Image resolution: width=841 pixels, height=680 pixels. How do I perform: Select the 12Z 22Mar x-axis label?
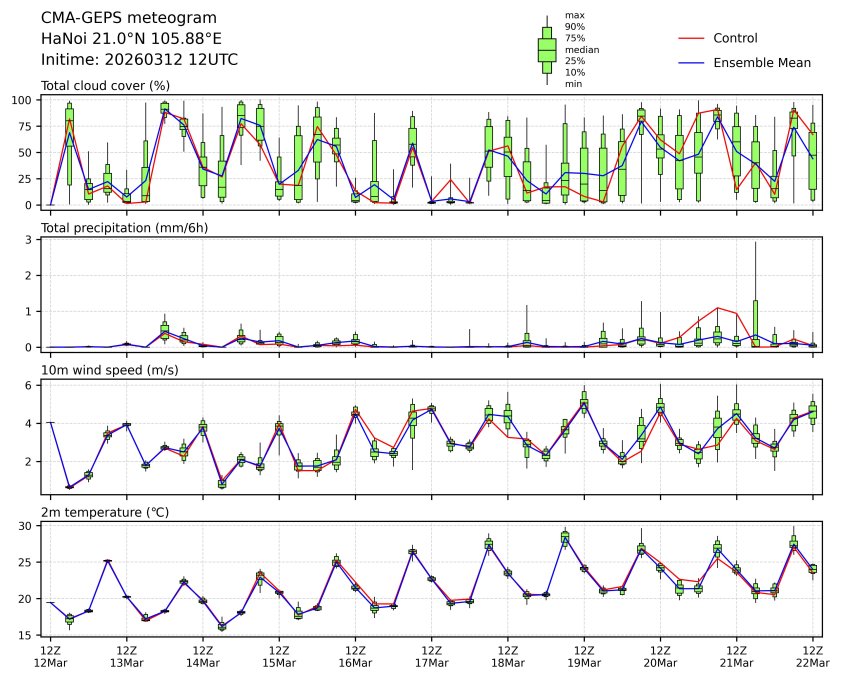[812, 656]
